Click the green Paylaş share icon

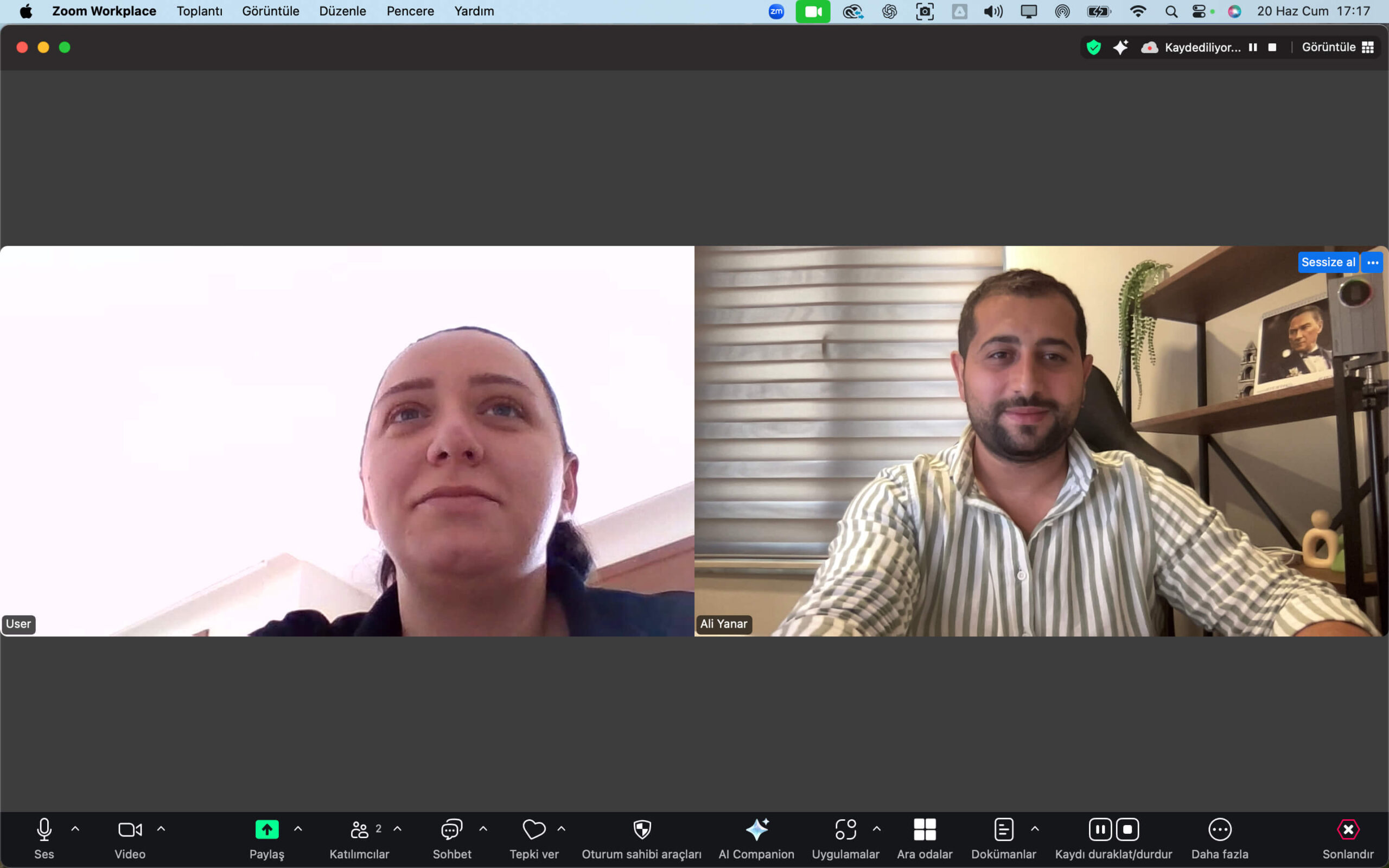click(267, 829)
